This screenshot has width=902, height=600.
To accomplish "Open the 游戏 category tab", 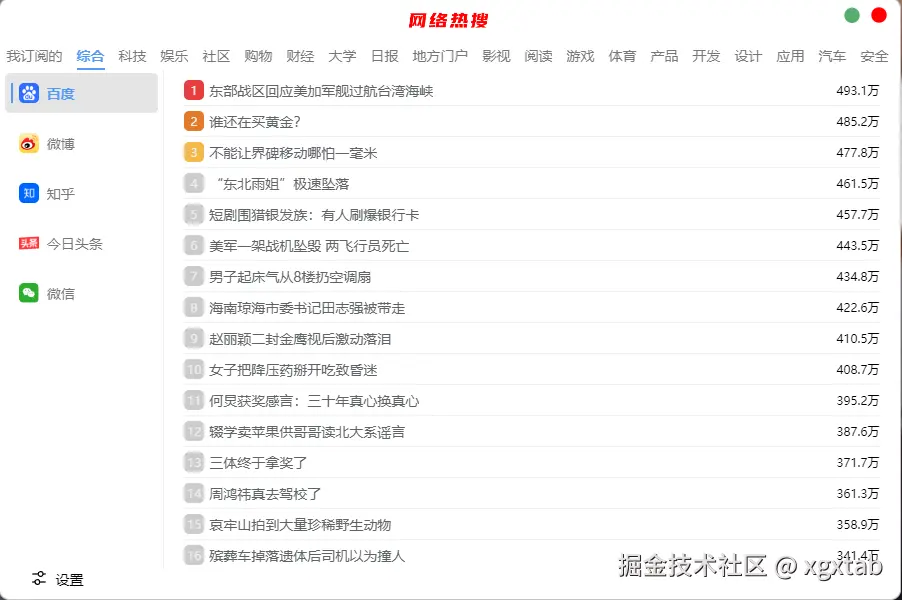I will tap(580, 57).
